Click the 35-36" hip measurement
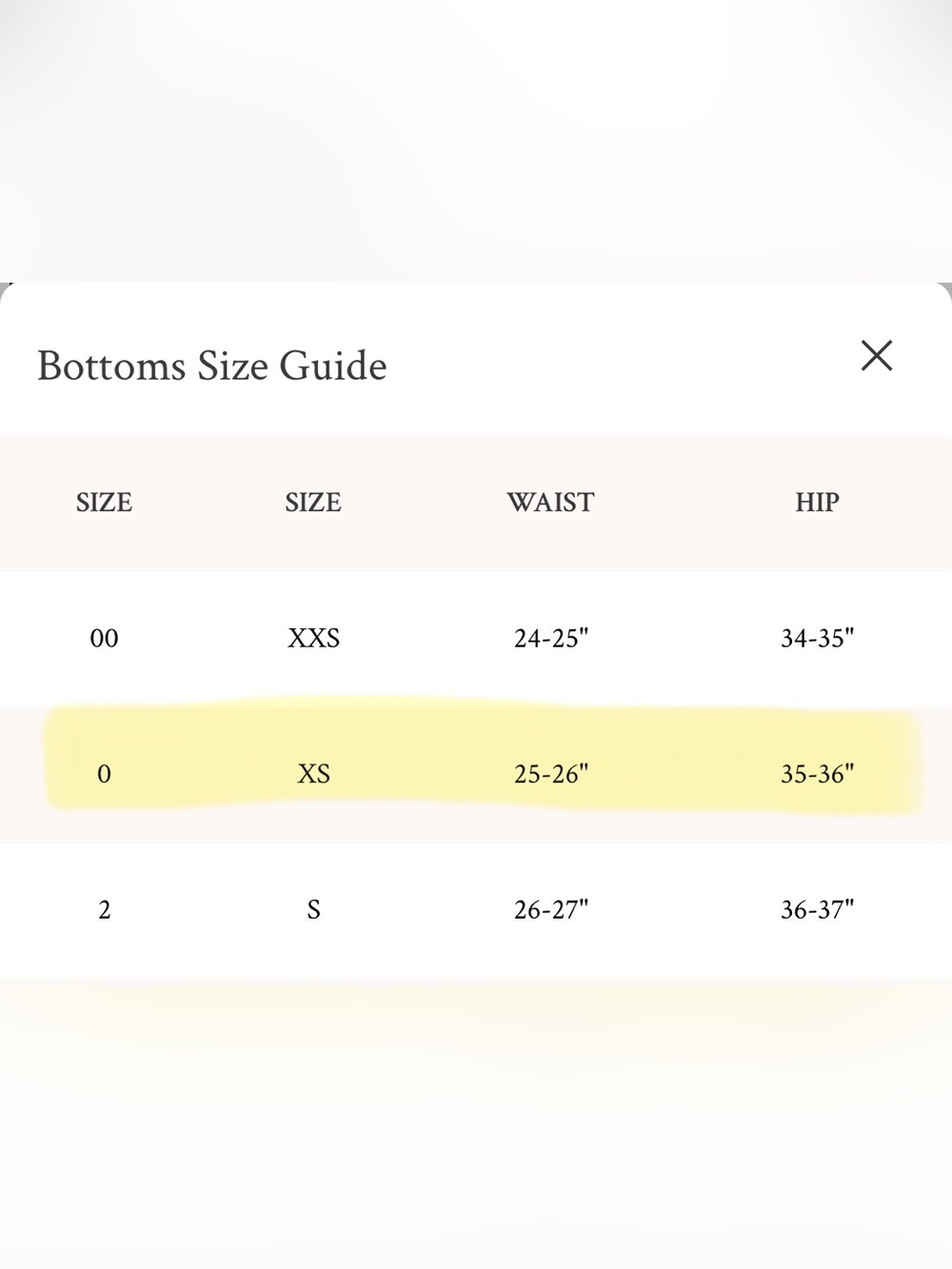Viewport: 952px width, 1269px height. [x=817, y=775]
